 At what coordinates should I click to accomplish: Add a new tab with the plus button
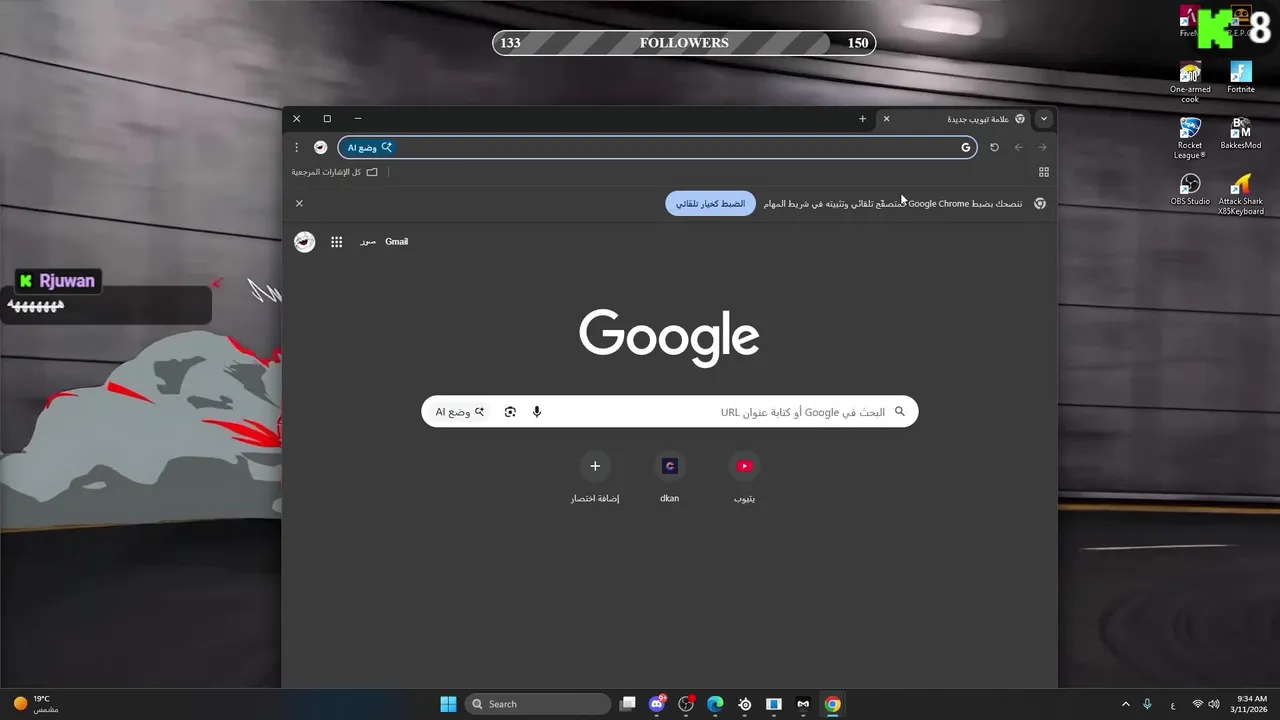point(862,119)
